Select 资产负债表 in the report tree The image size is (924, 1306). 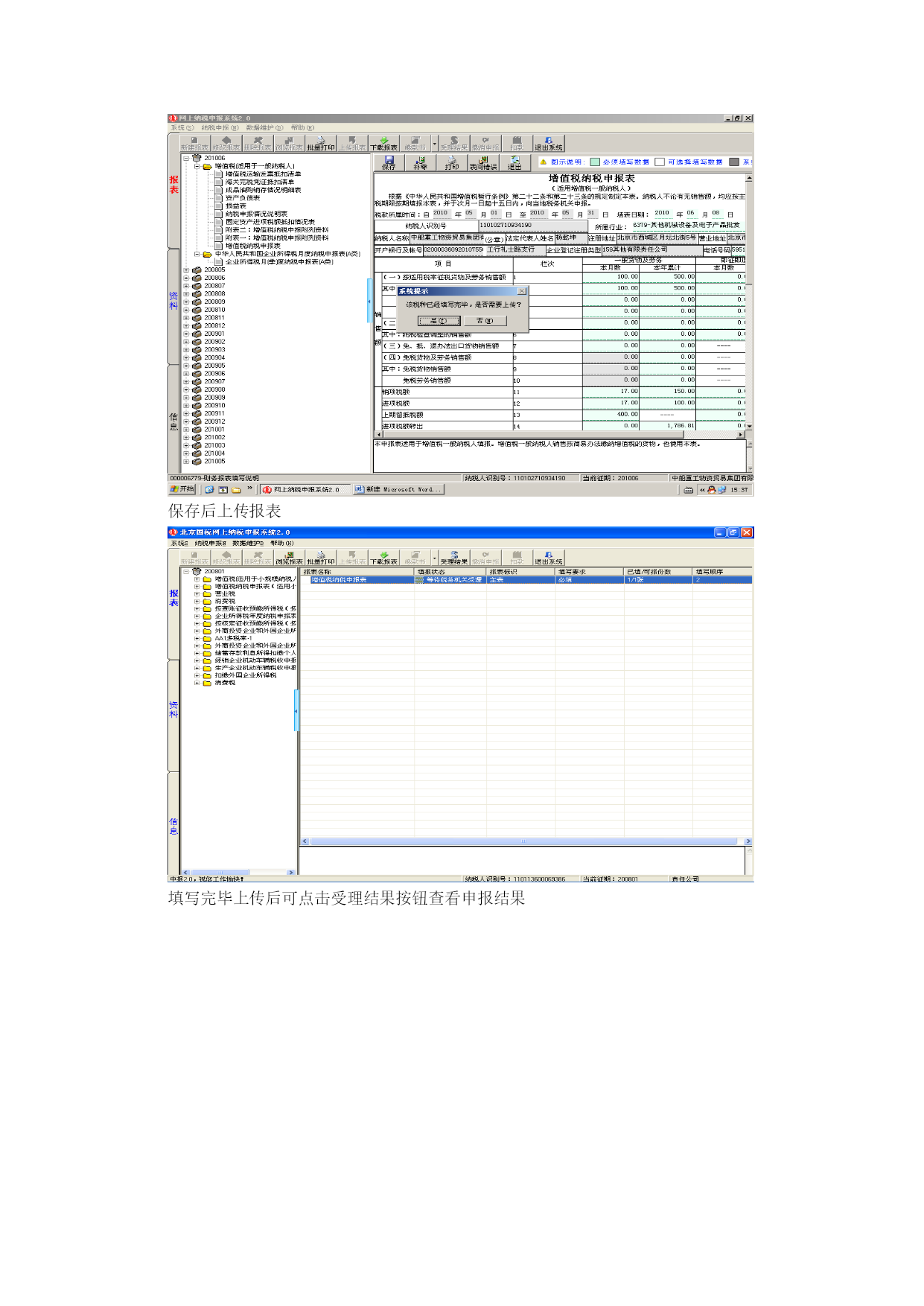click(243, 198)
